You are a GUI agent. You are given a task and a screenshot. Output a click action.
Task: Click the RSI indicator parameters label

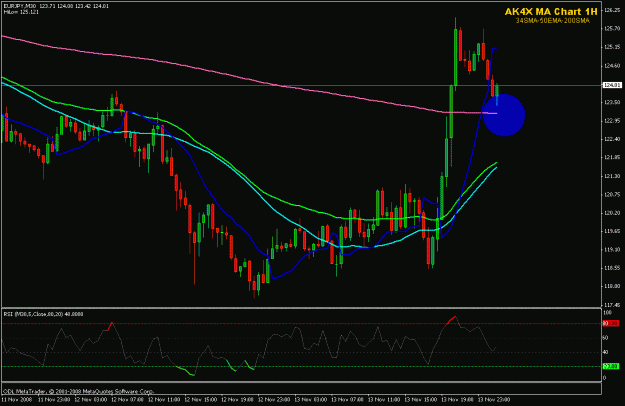43,314
